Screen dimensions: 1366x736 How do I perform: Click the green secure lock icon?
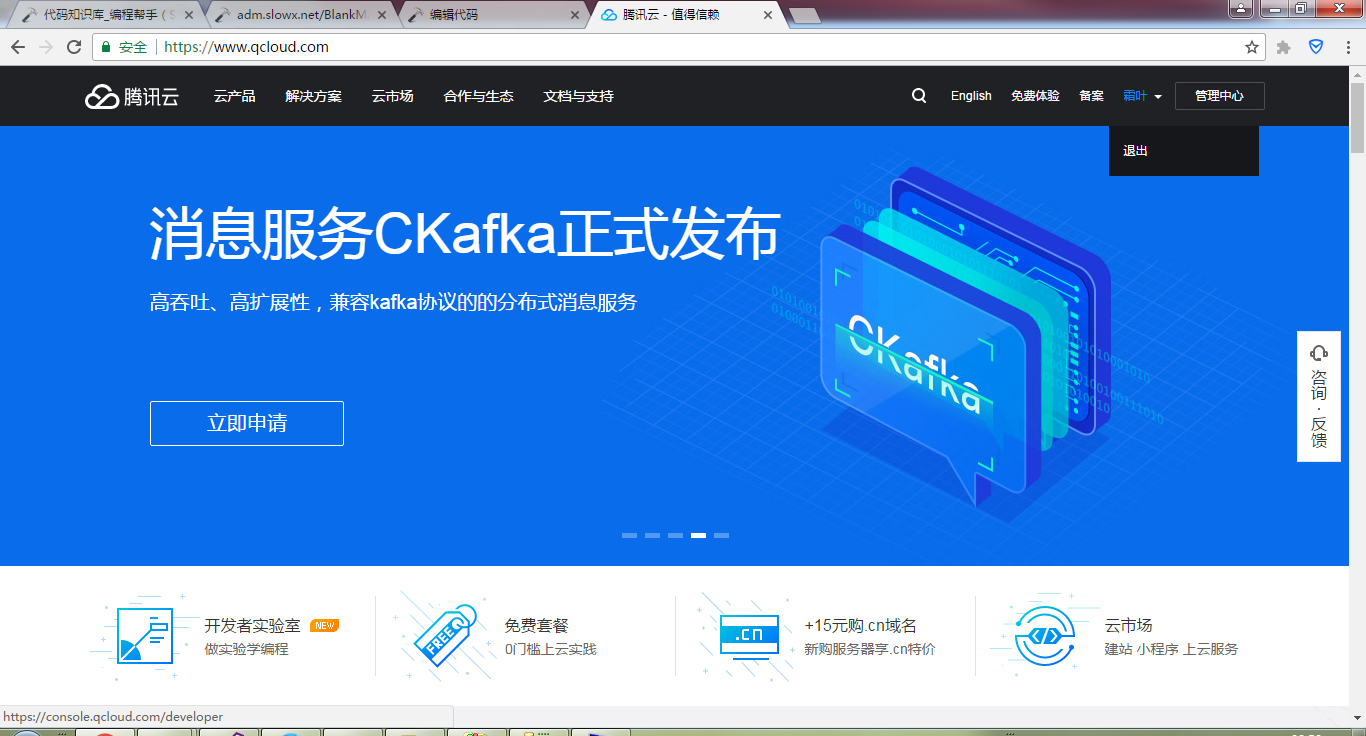tap(106, 47)
